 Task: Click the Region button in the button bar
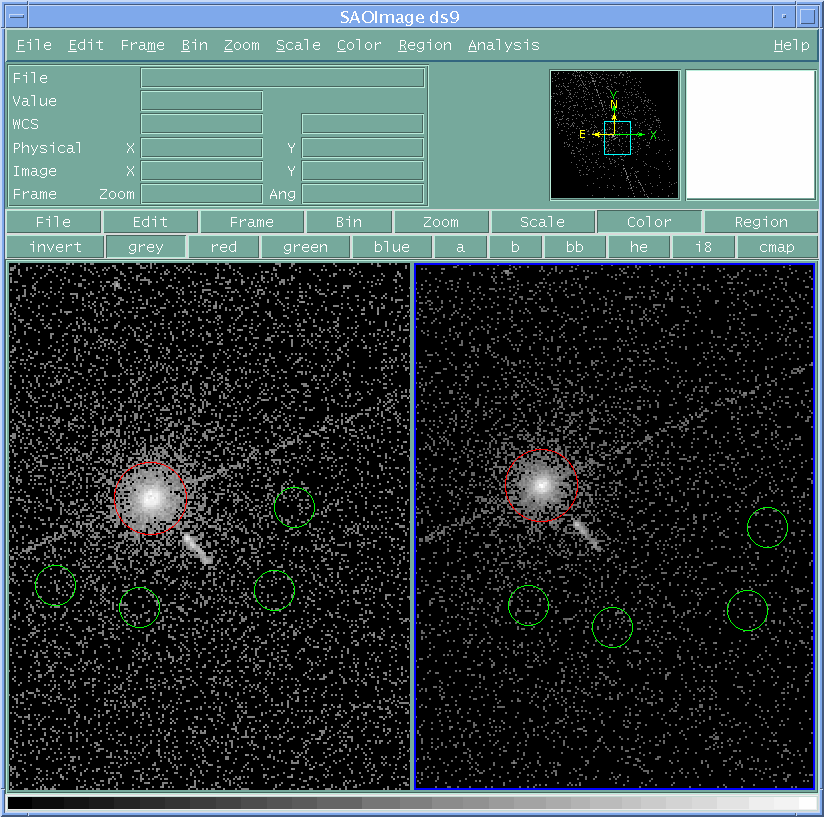coord(761,222)
